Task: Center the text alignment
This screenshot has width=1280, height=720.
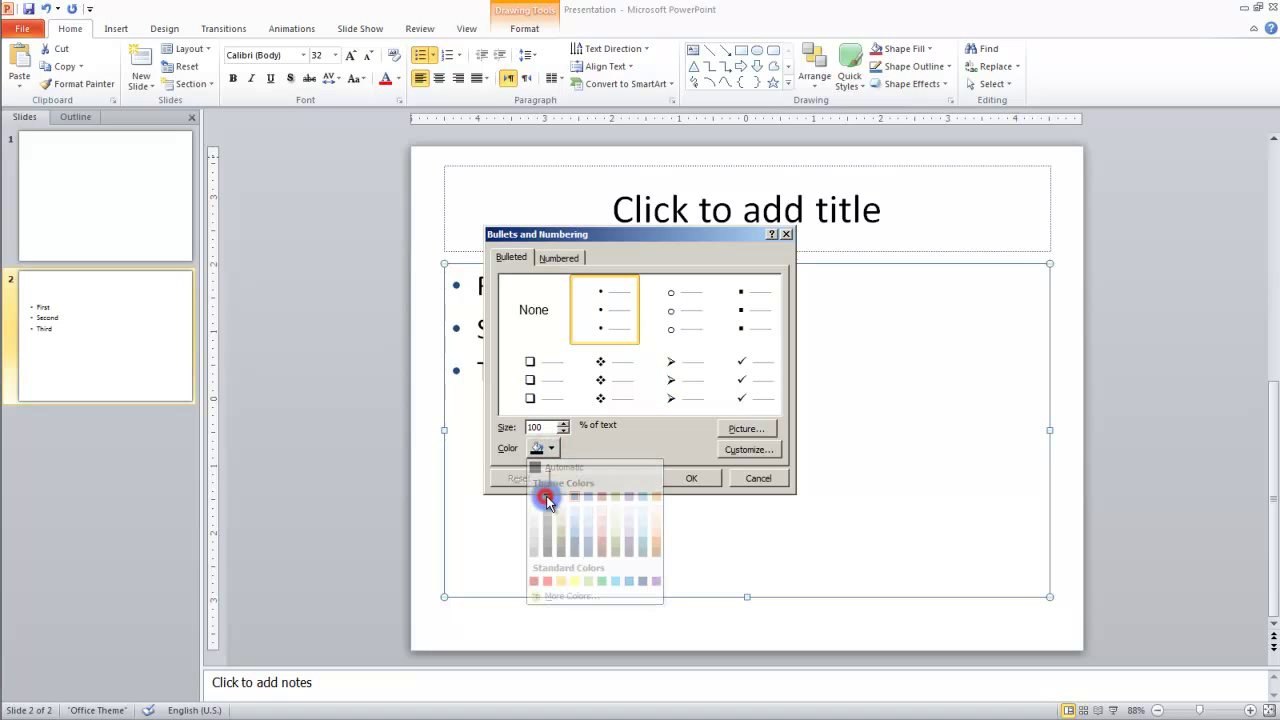Action: coord(439,78)
